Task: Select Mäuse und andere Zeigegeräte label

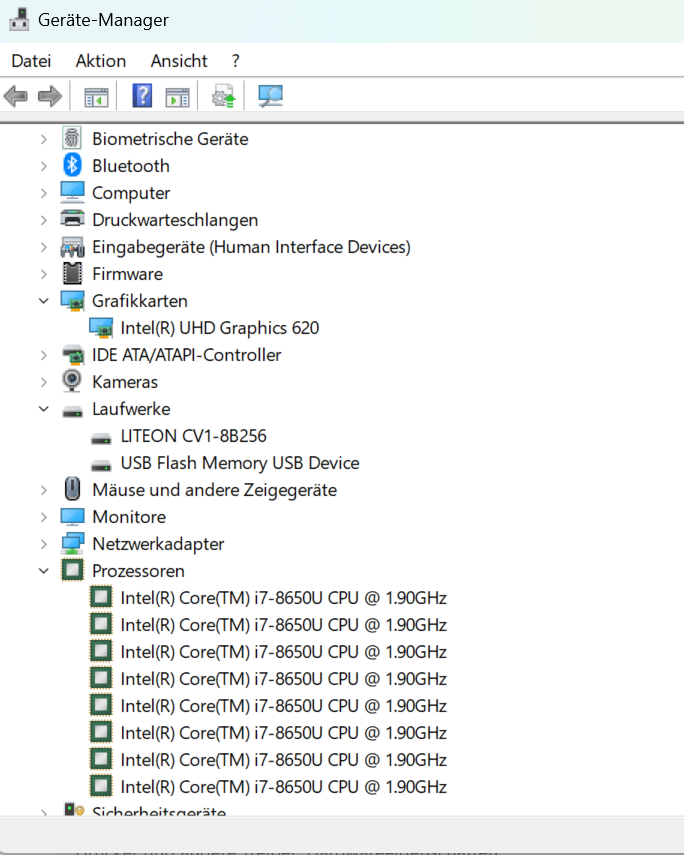Action: [214, 490]
